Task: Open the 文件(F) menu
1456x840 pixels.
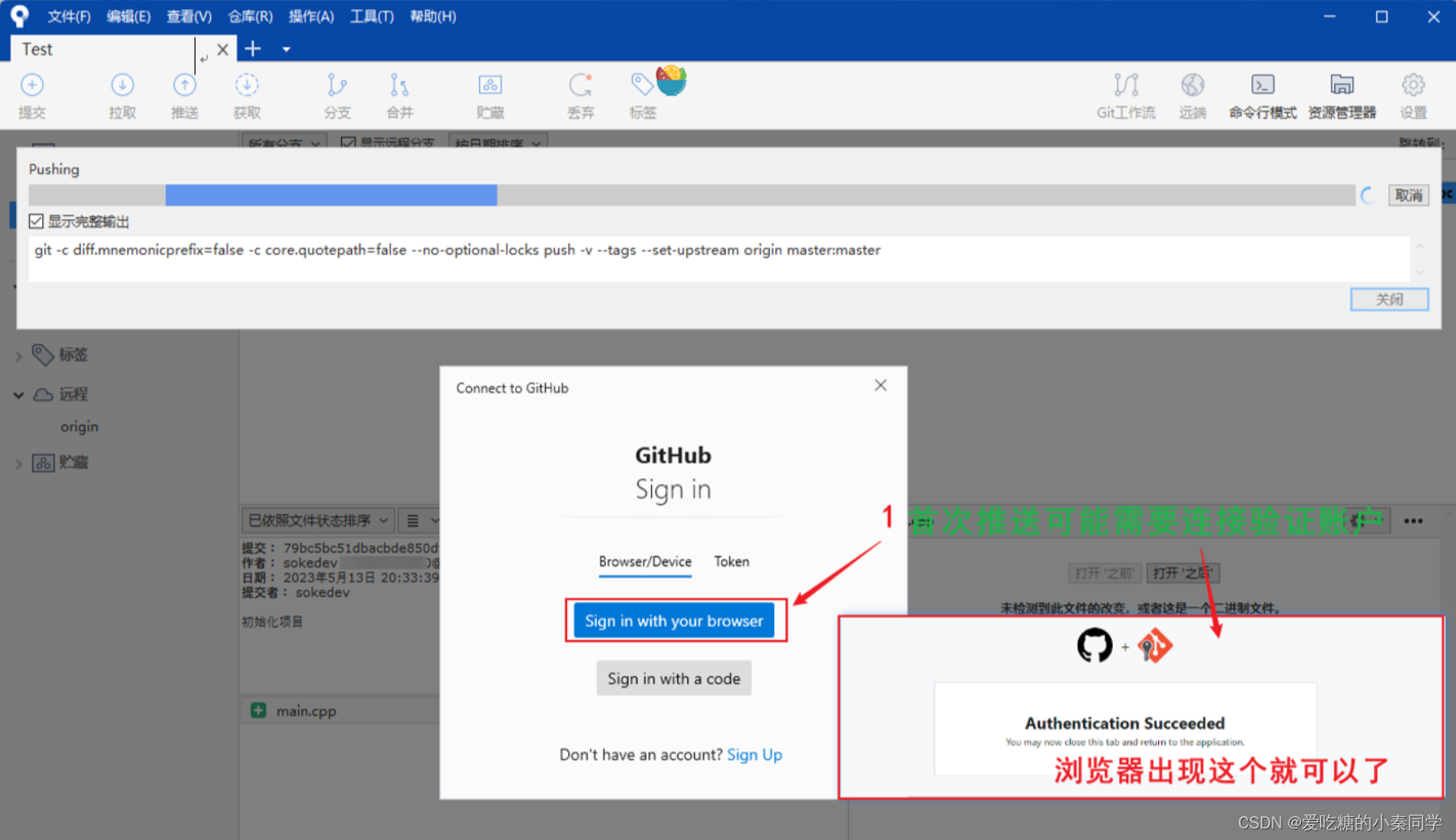Action: click(69, 17)
